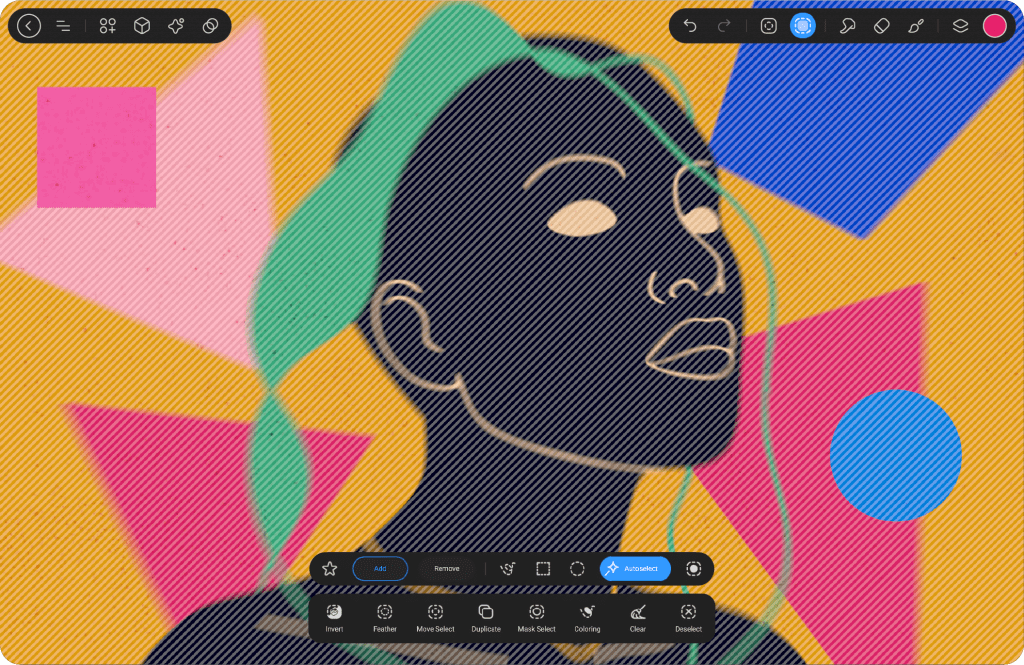Open the Layers panel
Image resolution: width=1024 pixels, height=665 pixels.
pyautogui.click(x=960, y=26)
